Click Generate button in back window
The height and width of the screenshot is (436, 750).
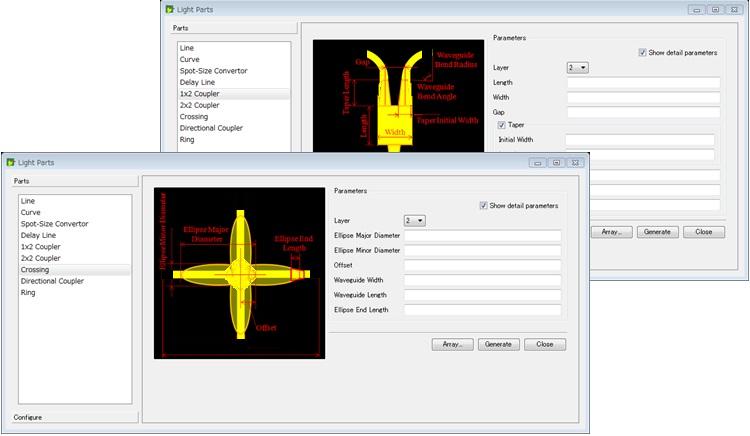pyautogui.click(x=658, y=232)
